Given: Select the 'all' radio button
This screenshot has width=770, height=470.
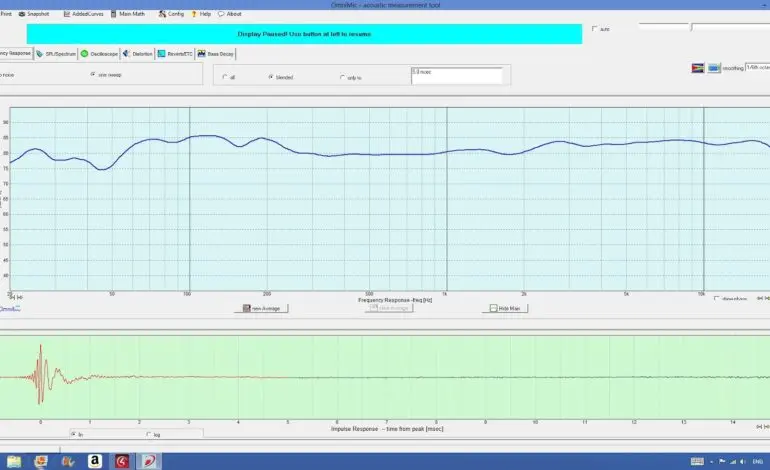Looking at the screenshot, I should 225,77.
